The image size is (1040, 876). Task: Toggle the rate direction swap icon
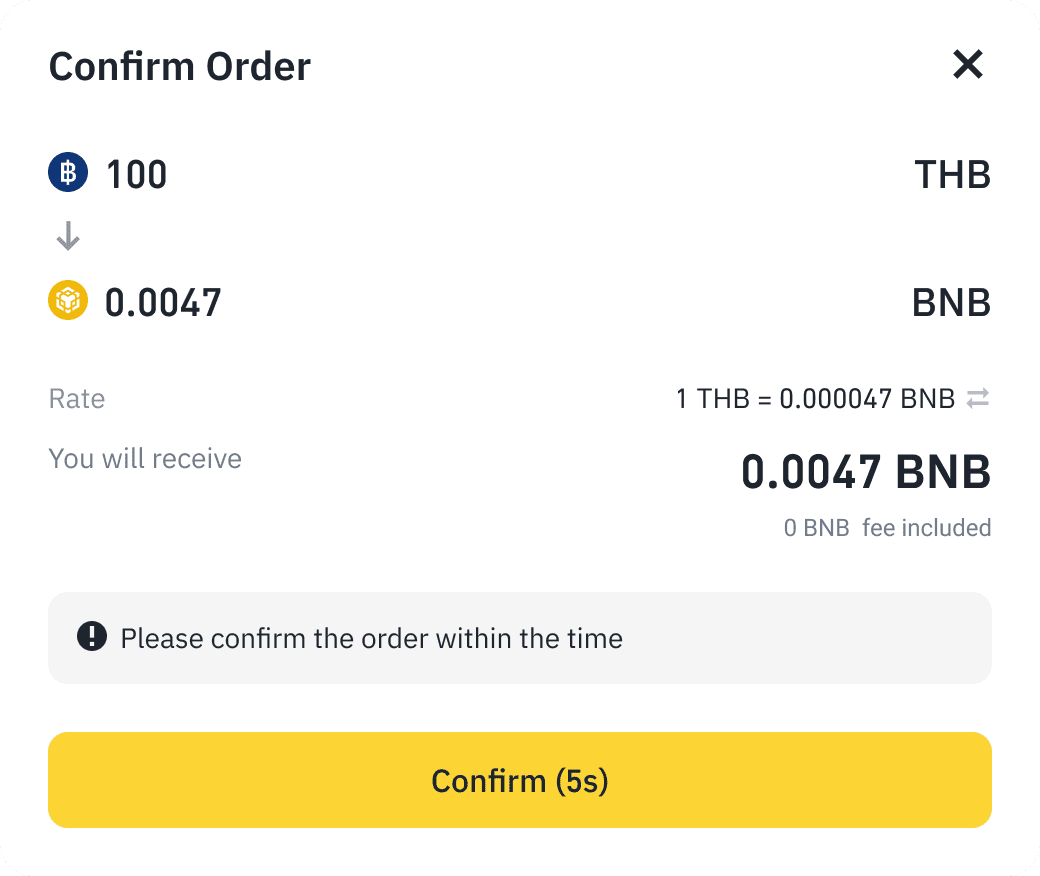[978, 399]
